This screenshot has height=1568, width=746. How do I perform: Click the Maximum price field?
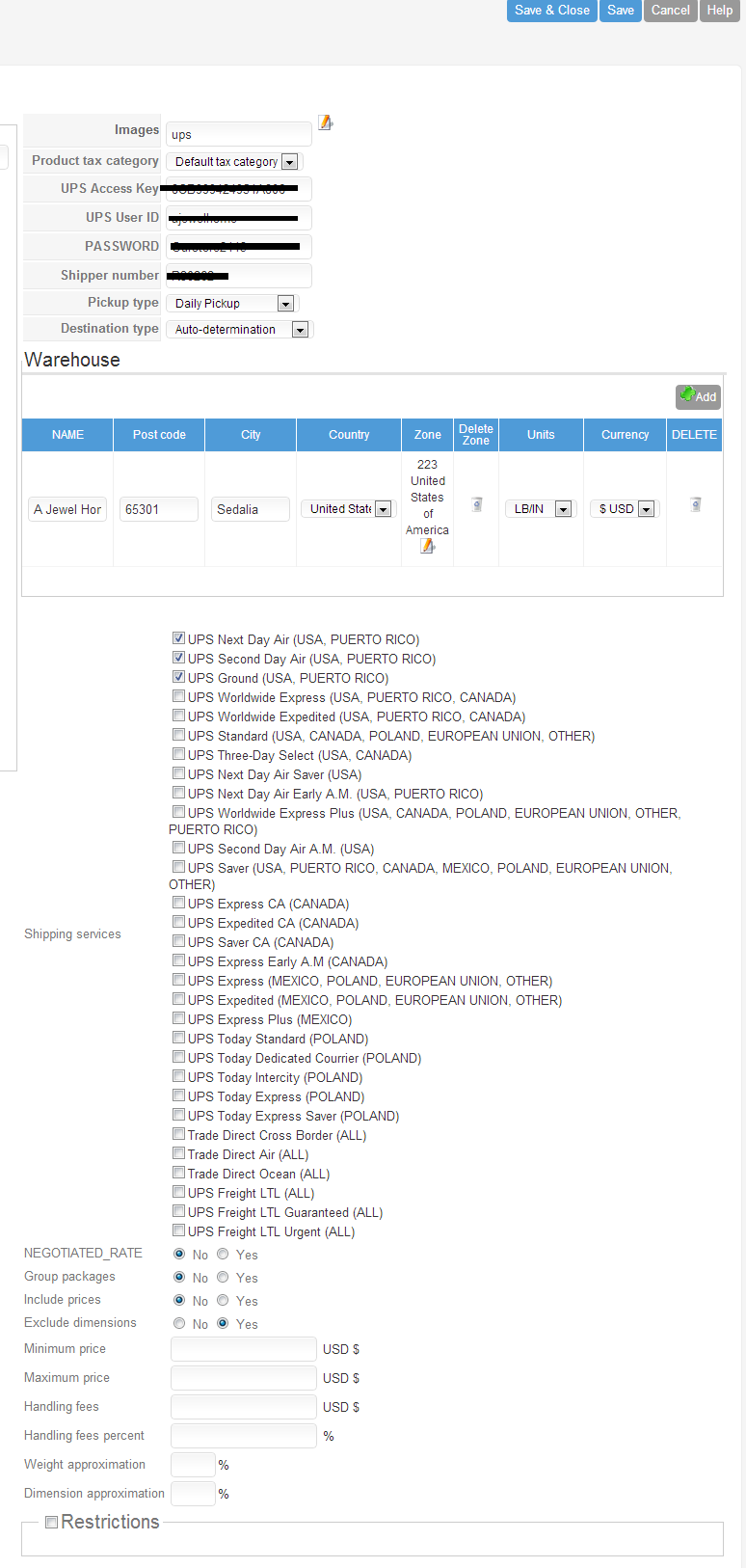pos(244,1378)
